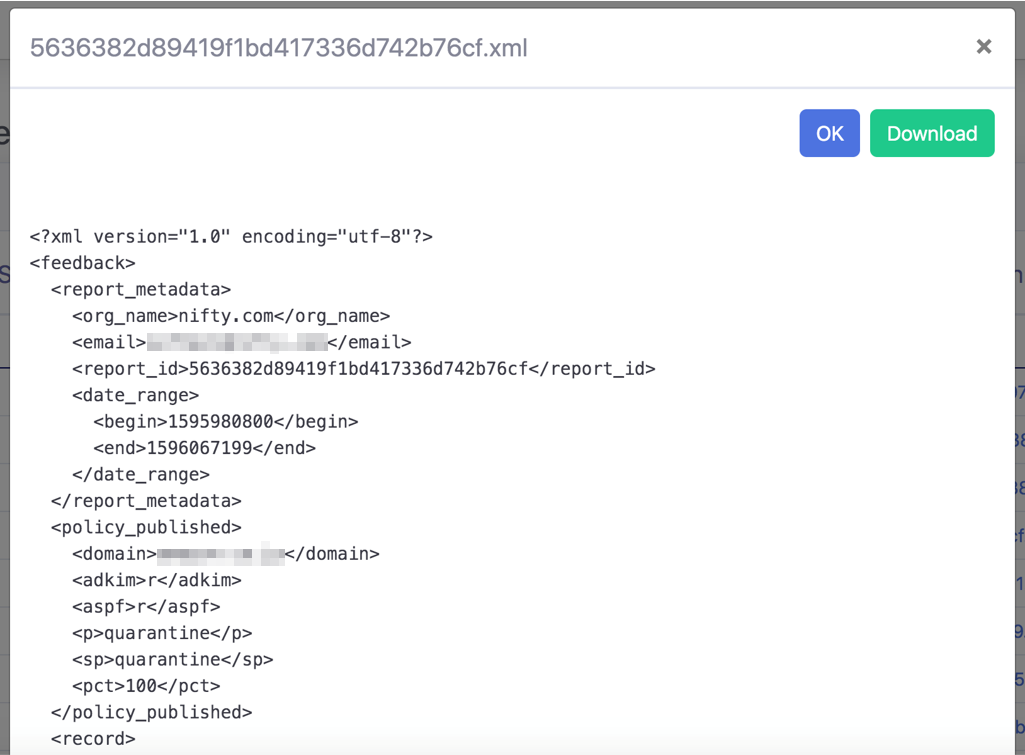1025x755 pixels.
Task: Click the opening policy_published tag
Action: (x=146, y=527)
